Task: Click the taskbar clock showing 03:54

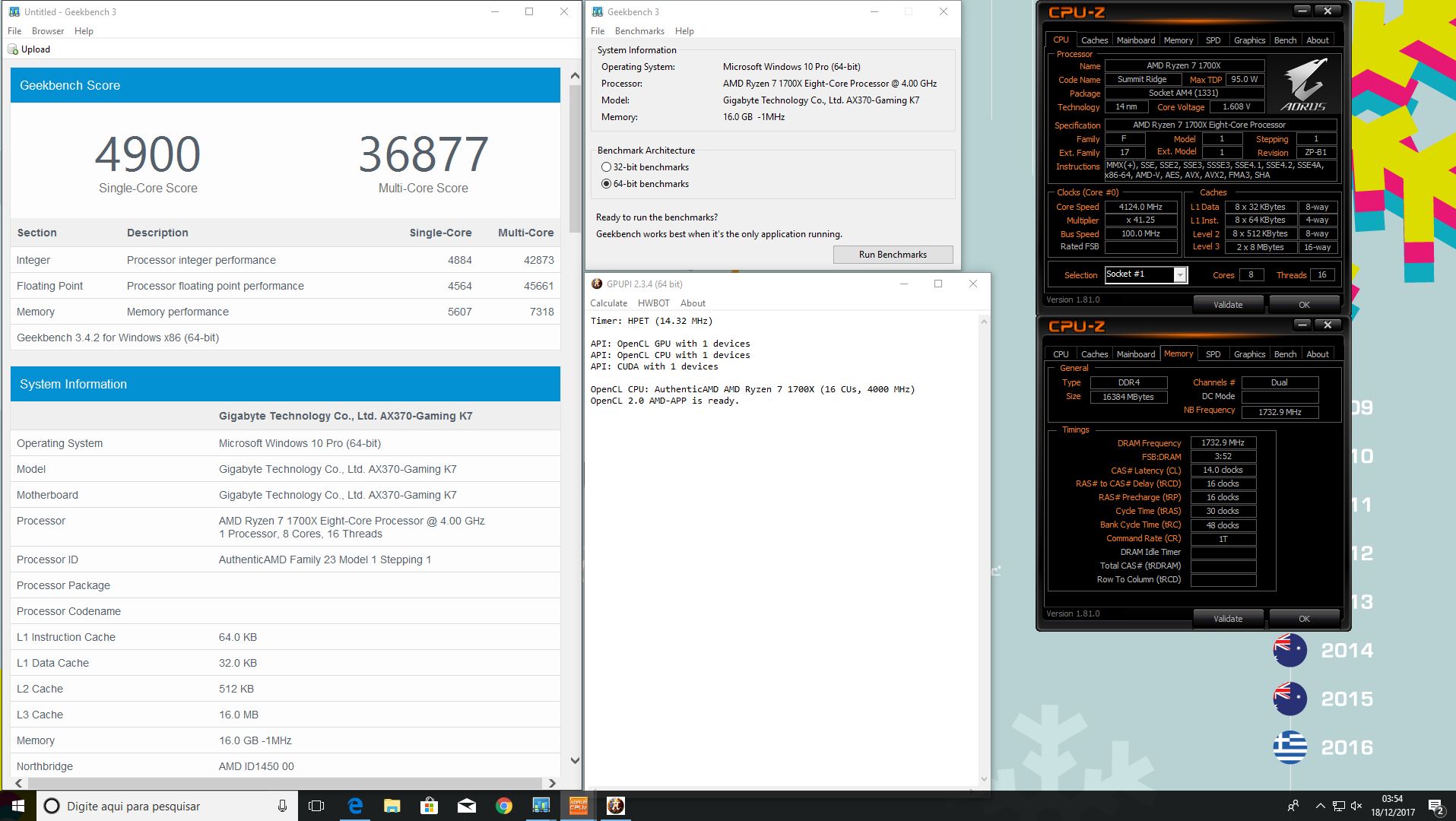Action: click(x=1392, y=806)
